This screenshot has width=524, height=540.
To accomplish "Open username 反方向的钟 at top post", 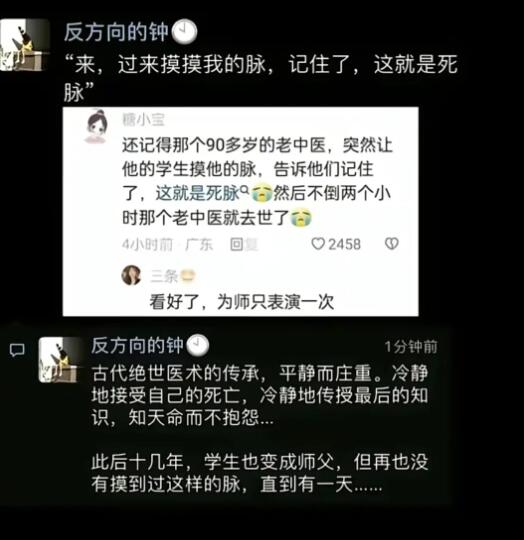I will pos(116,32).
